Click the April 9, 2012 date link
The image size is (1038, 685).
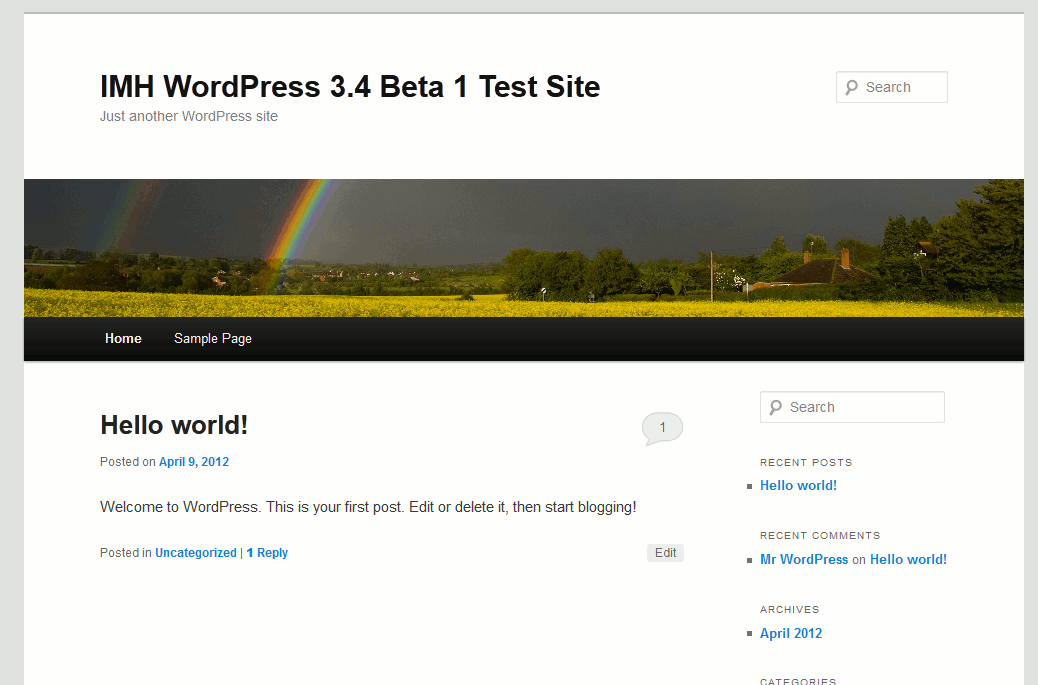(194, 462)
